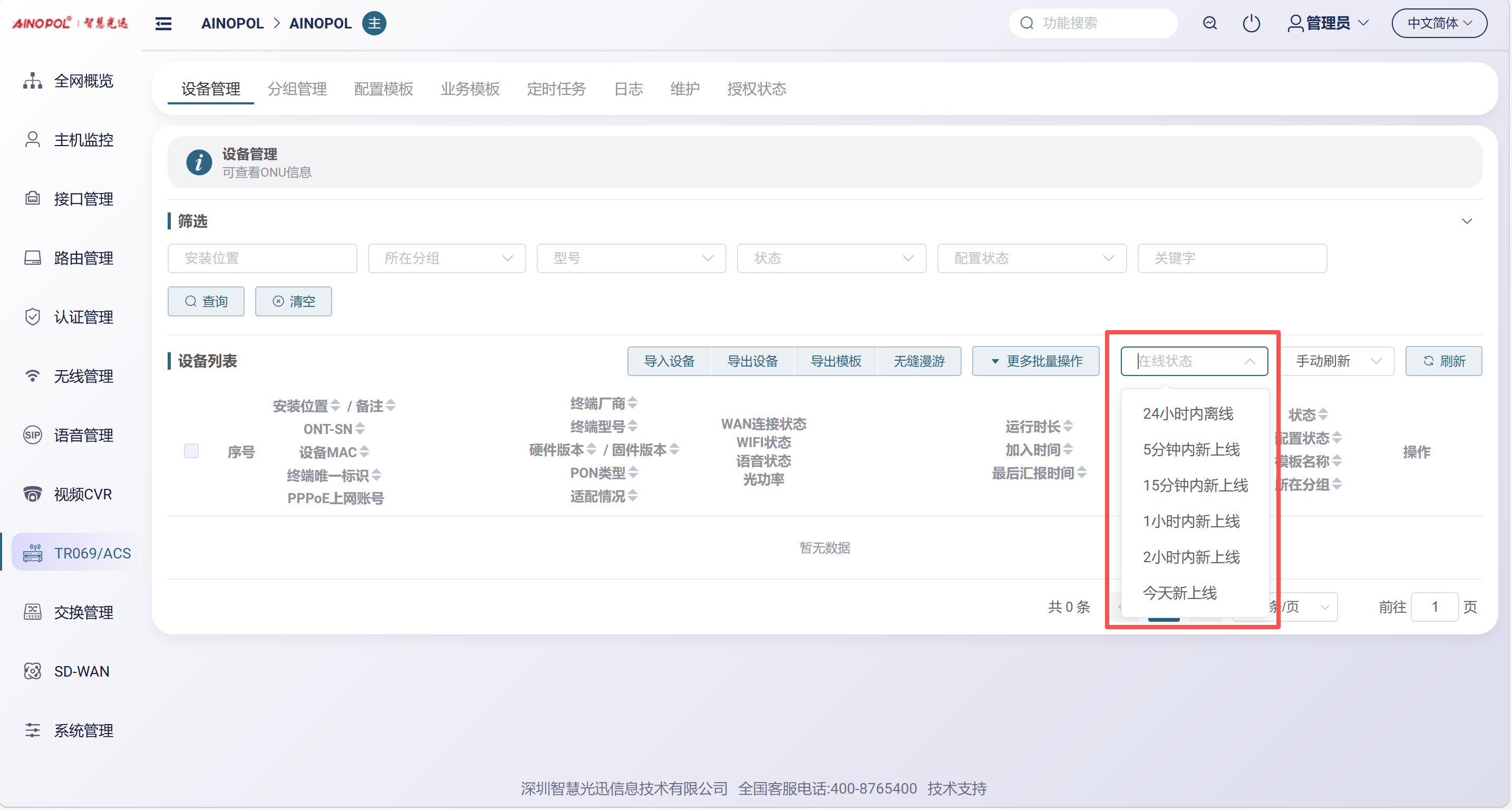Tick the select-all checkbox in table header
The image size is (1512, 810).
tap(191, 451)
